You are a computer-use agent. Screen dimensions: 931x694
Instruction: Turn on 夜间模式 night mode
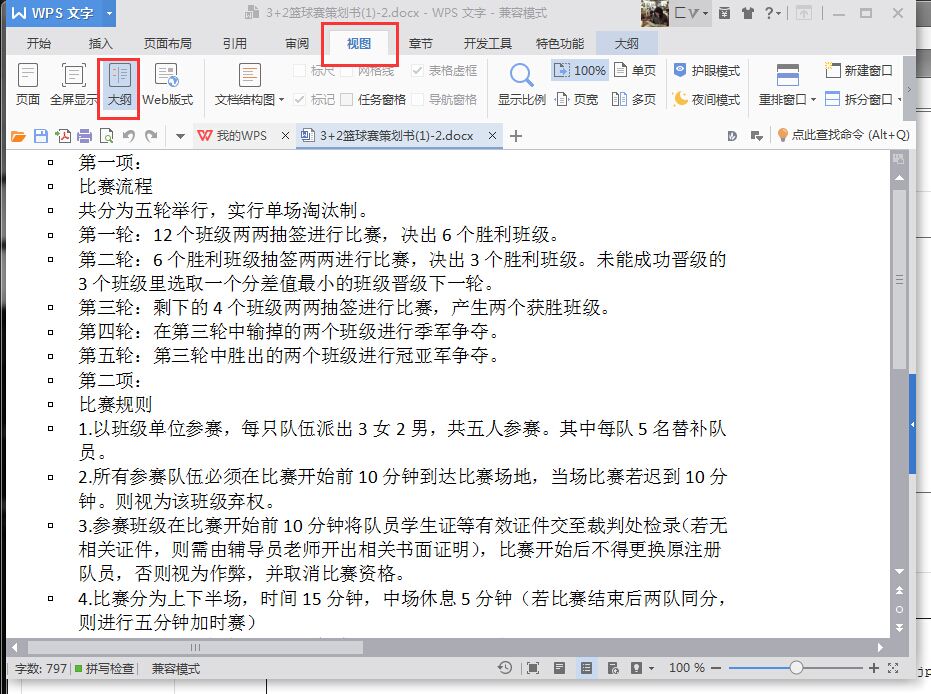[707, 99]
